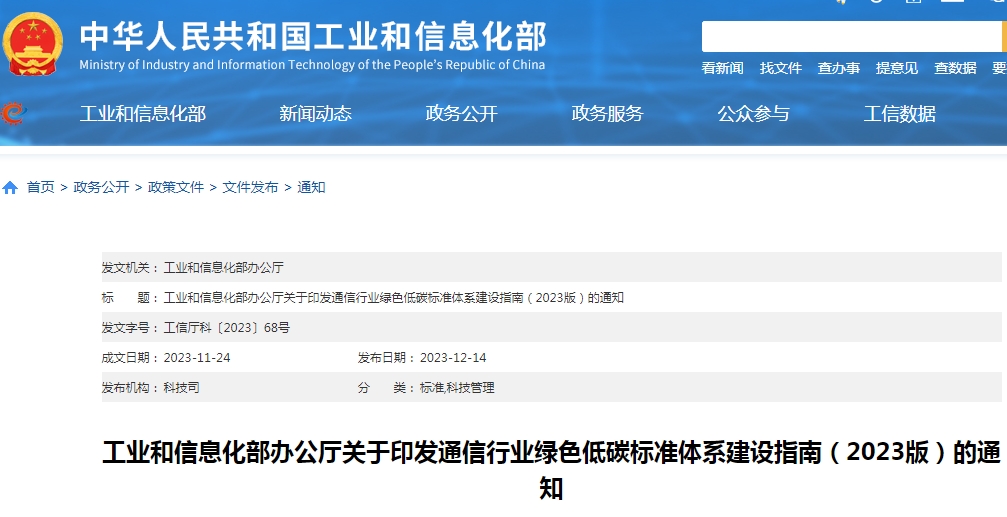This screenshot has width=1007, height=517.
Task: Click the Chinese ministry name title
Action: coord(312,36)
